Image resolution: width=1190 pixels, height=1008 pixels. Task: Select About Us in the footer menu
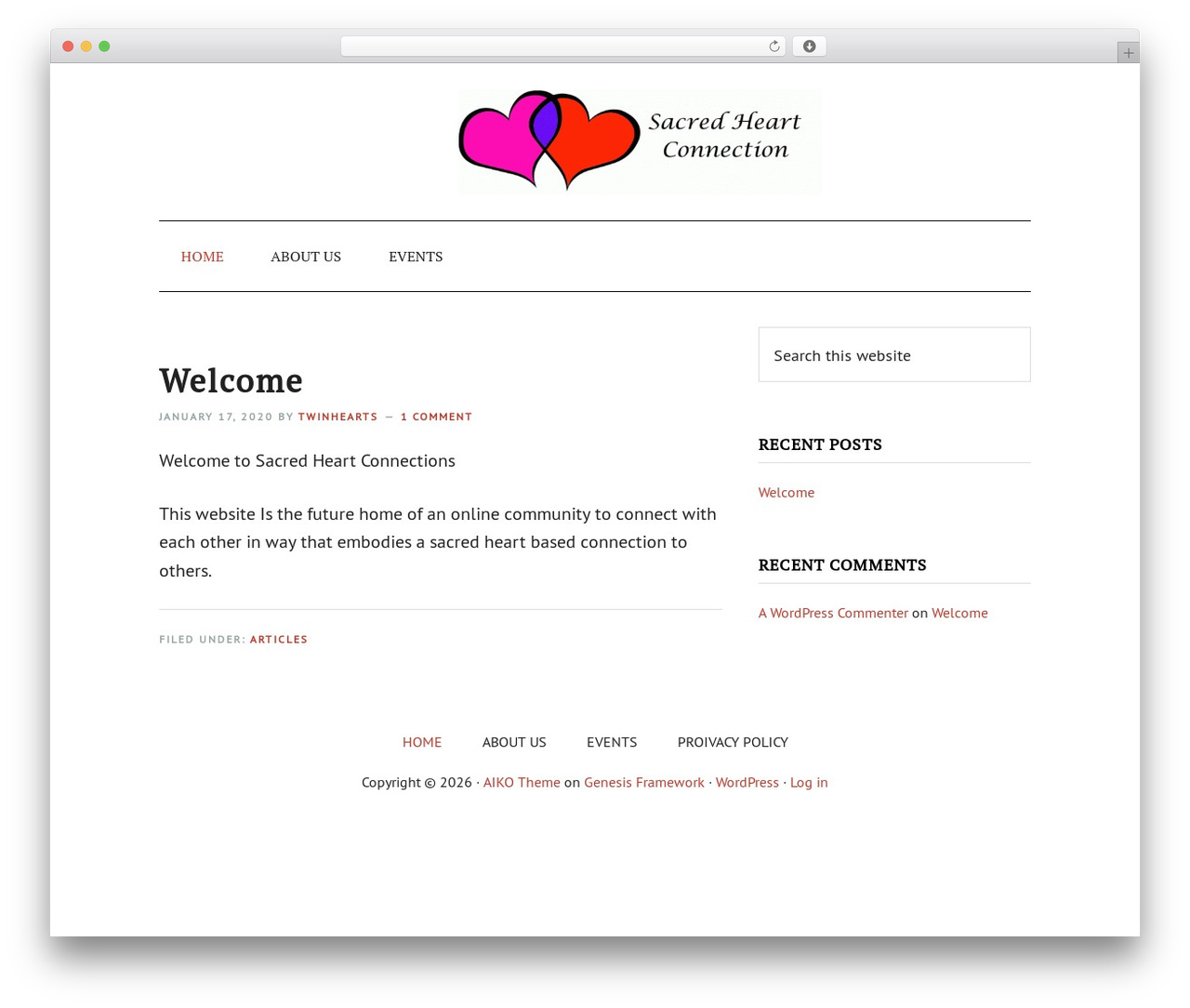pyautogui.click(x=514, y=742)
